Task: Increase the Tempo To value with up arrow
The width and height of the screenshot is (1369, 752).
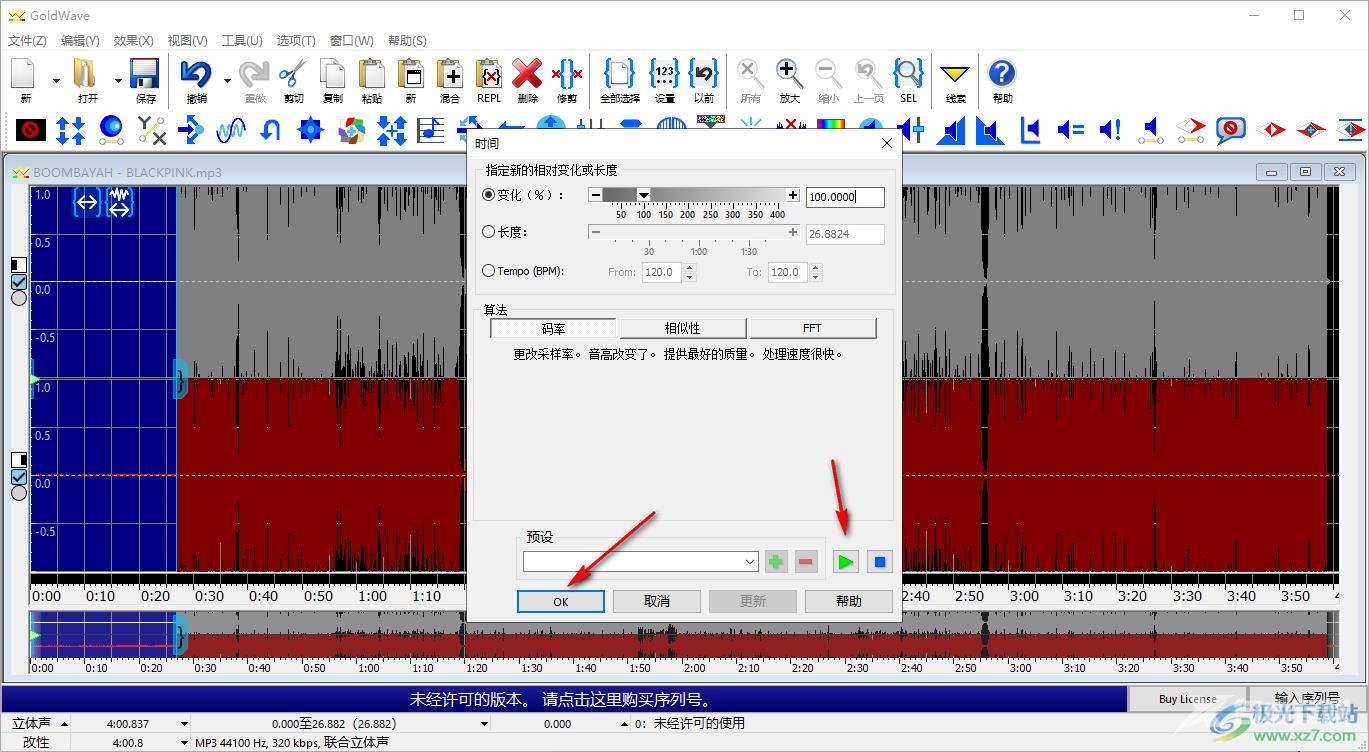Action: tap(816, 267)
